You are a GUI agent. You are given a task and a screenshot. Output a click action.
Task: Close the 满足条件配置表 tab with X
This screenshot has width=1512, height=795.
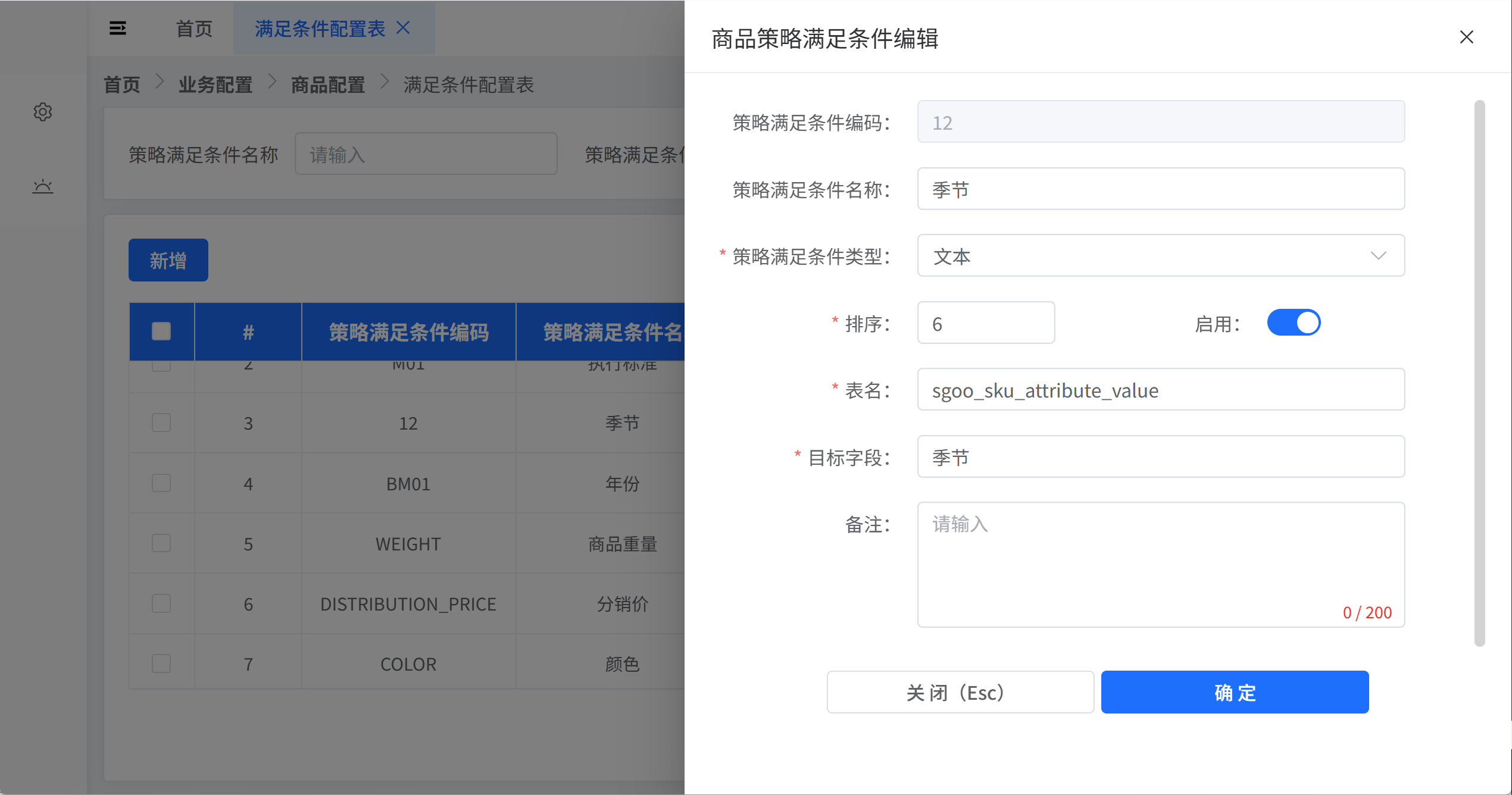point(404,28)
